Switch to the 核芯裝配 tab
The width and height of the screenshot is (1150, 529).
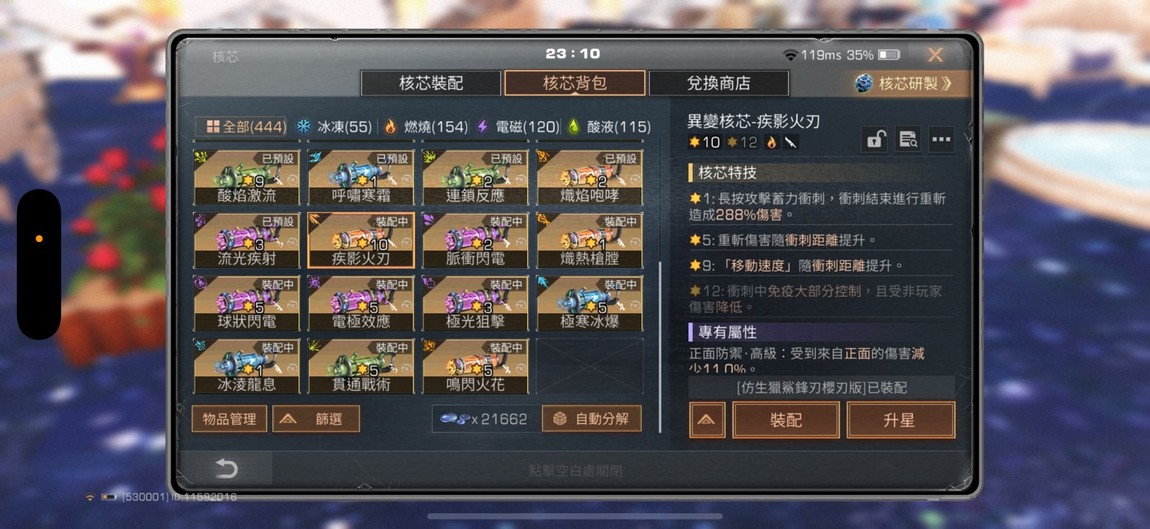[x=431, y=83]
